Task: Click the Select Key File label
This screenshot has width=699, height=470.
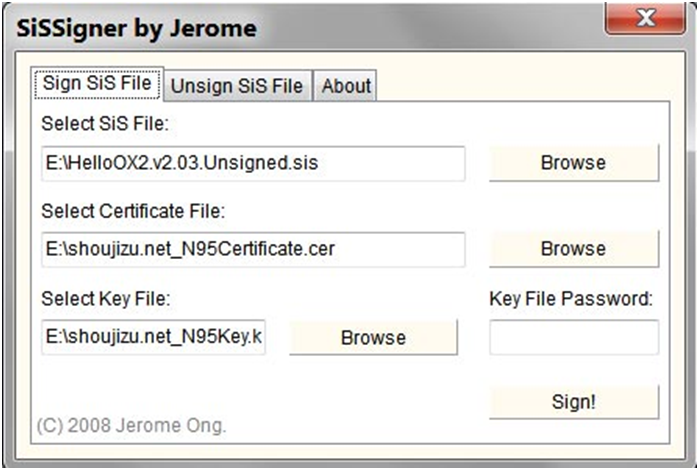Action: (106, 298)
